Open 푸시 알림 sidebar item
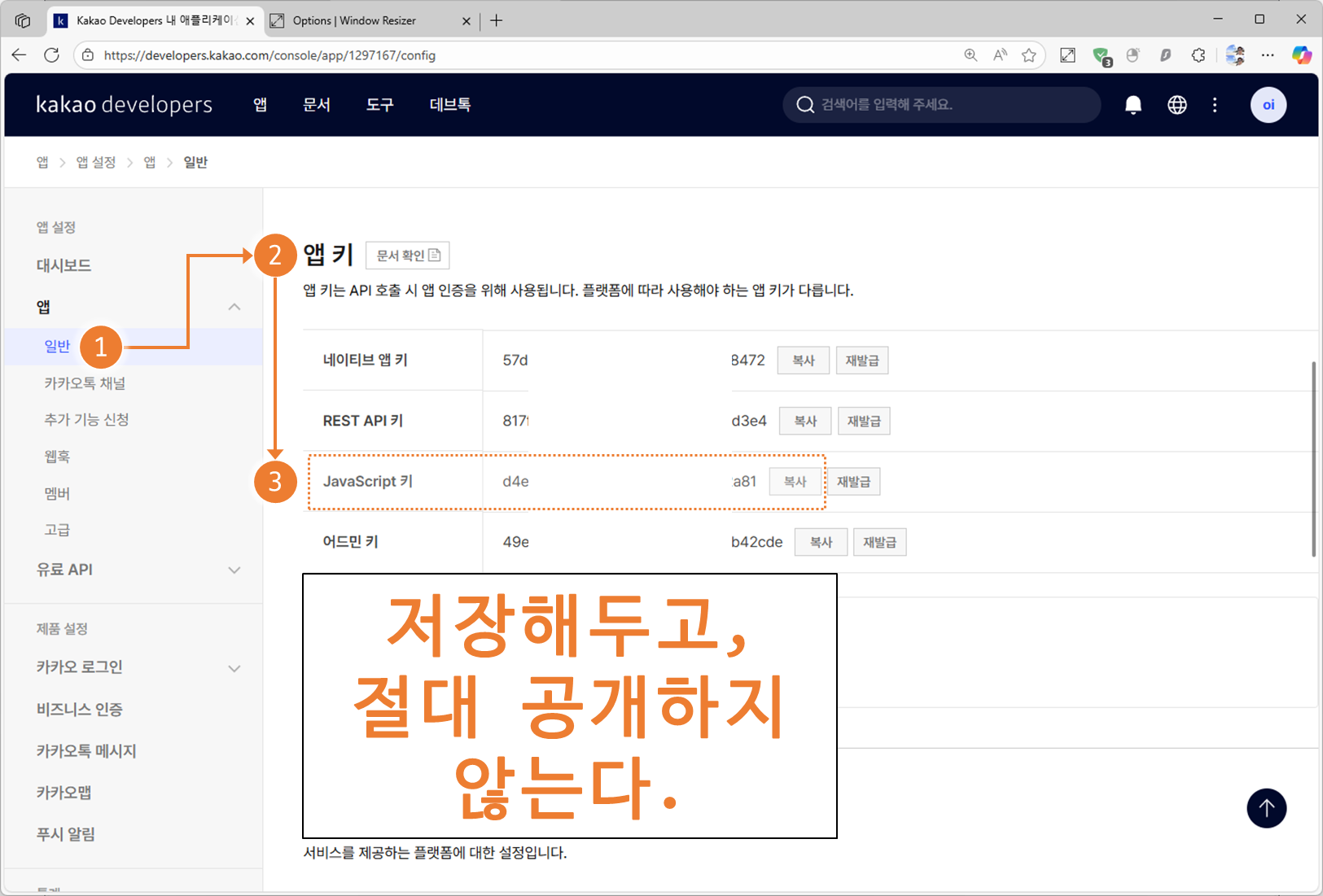The height and width of the screenshot is (896, 1323). pyautogui.click(x=65, y=834)
